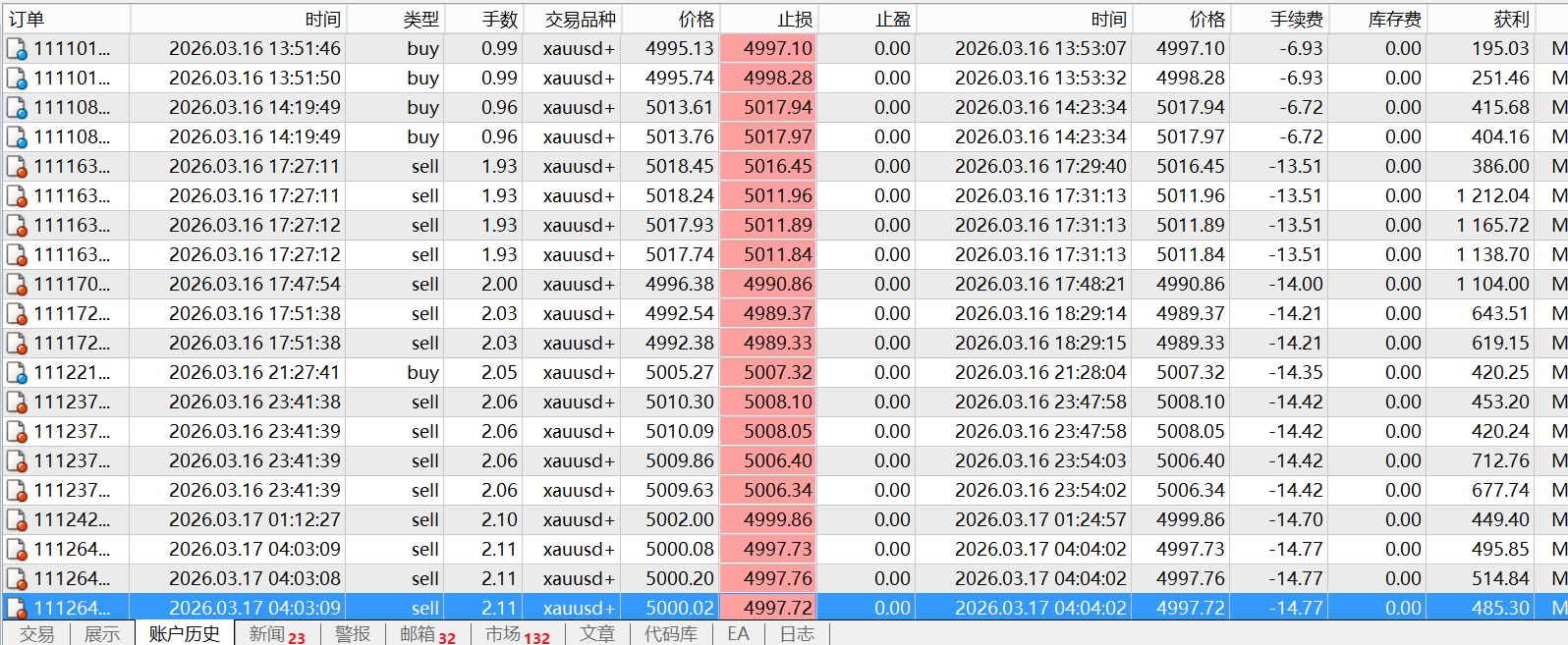Sort by the 获利 column header
The width and height of the screenshot is (1568, 645).
(x=1481, y=19)
